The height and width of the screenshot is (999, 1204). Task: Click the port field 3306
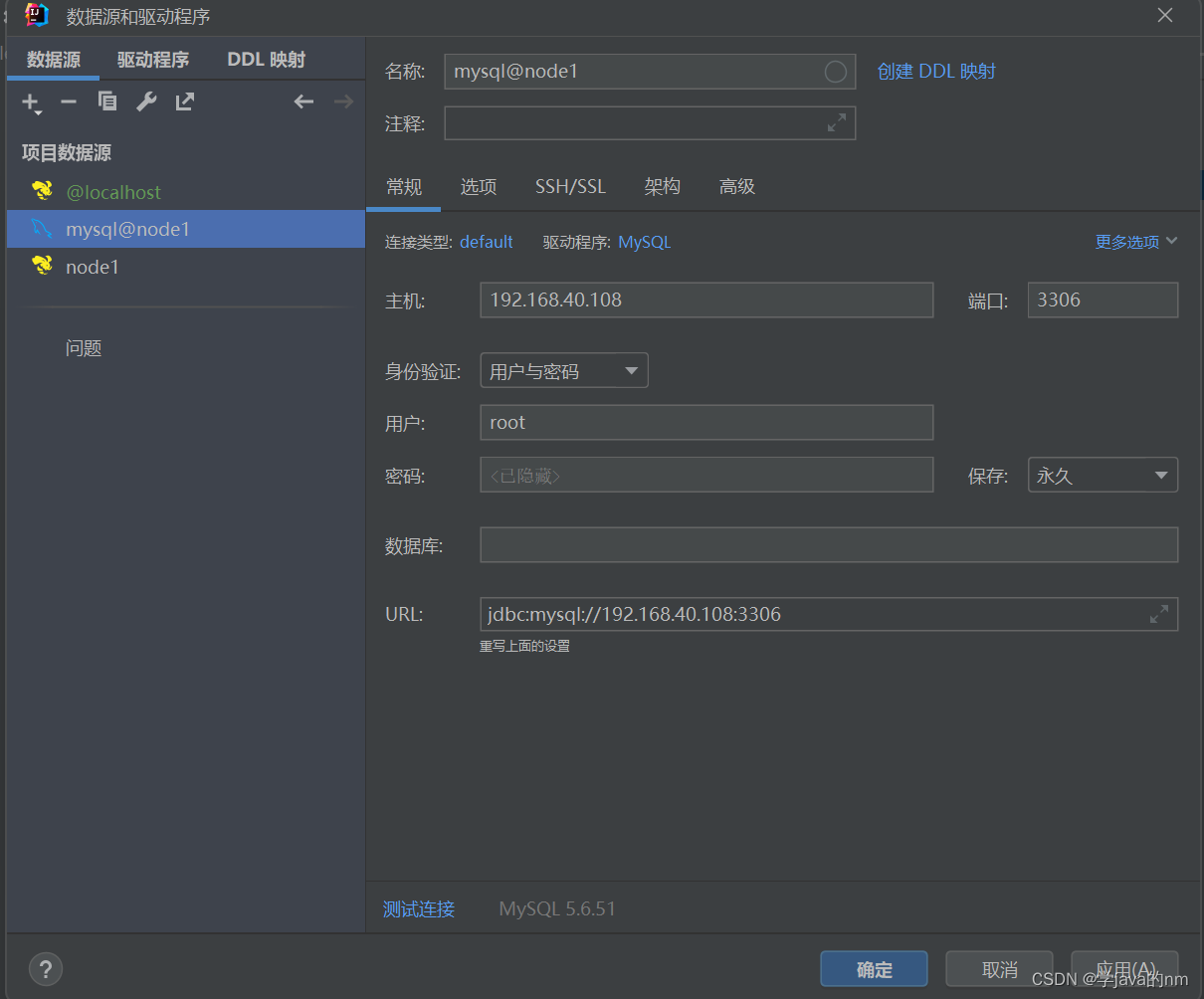pyautogui.click(x=1103, y=300)
